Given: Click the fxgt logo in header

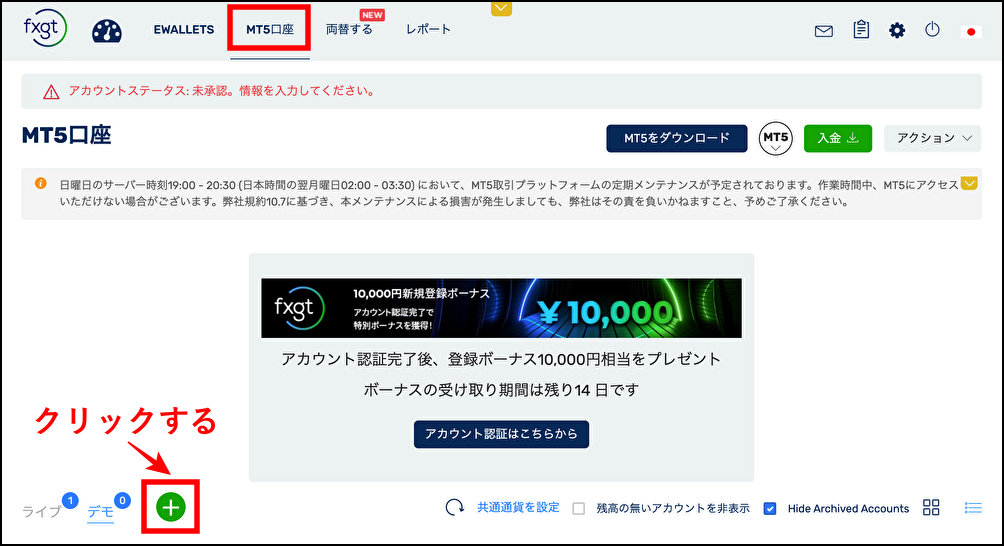Looking at the screenshot, I should coord(45,28).
